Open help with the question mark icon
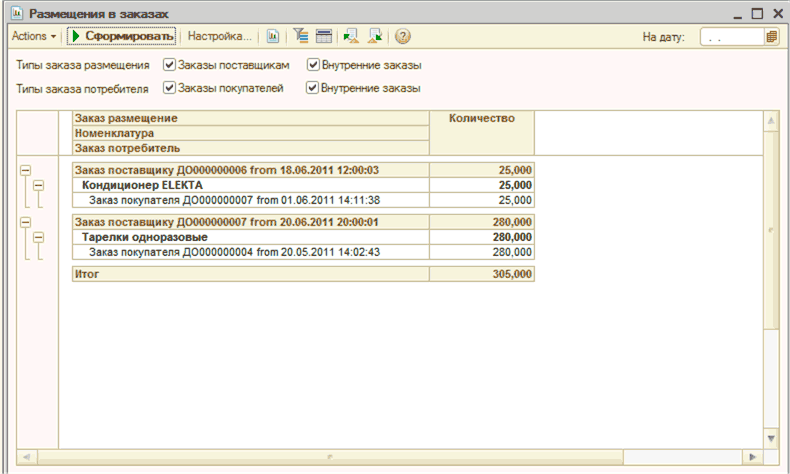Screen dimensions: 790x474 pyautogui.click(x=403, y=36)
